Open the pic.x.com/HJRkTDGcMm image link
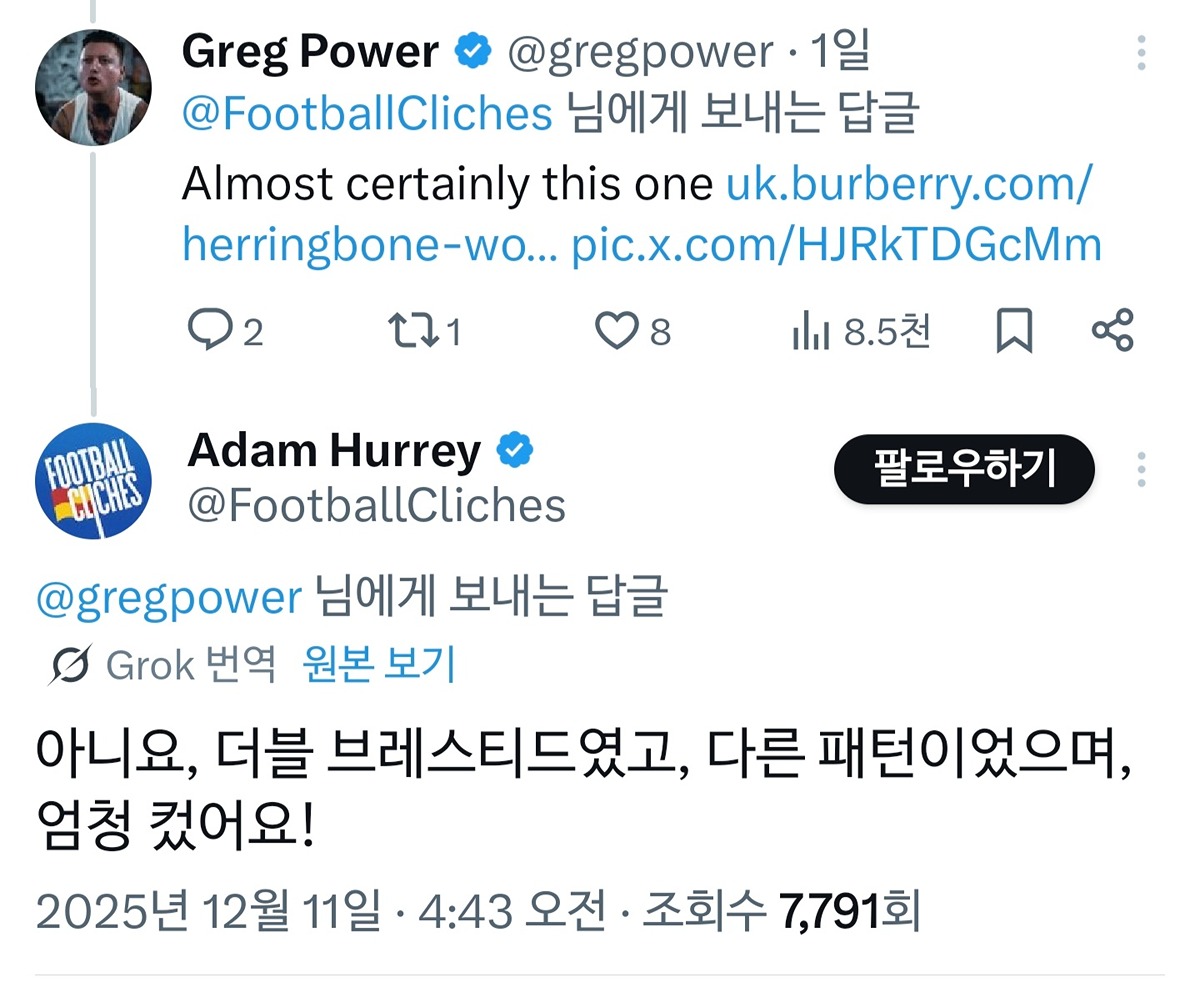Image resolution: width=1200 pixels, height=997 pixels. tap(836, 245)
